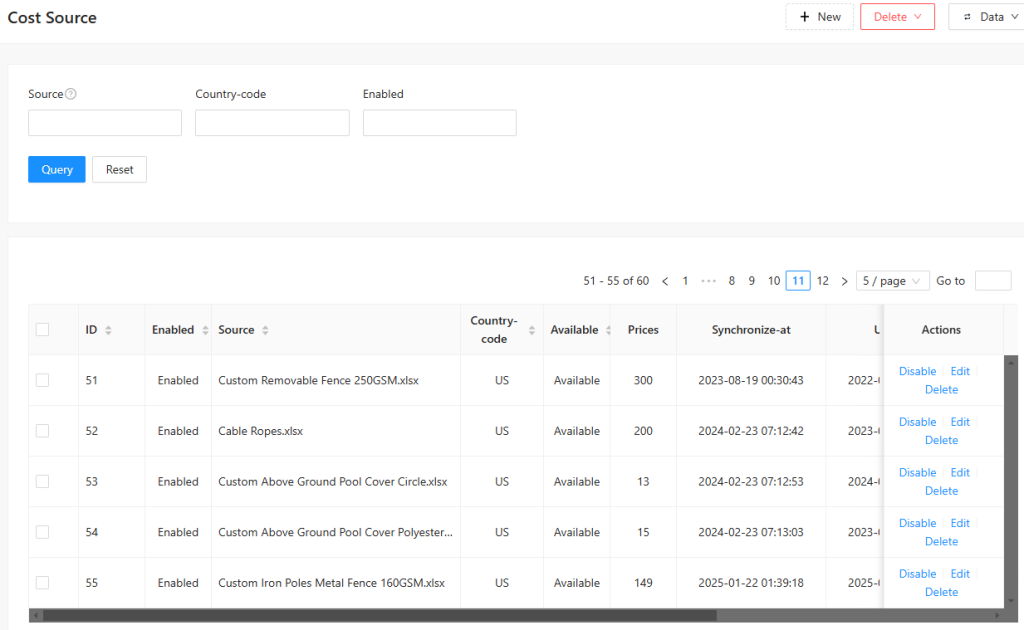Sort table by Enabled column arrows
Screen dimensions: 1024x630
coord(205,330)
